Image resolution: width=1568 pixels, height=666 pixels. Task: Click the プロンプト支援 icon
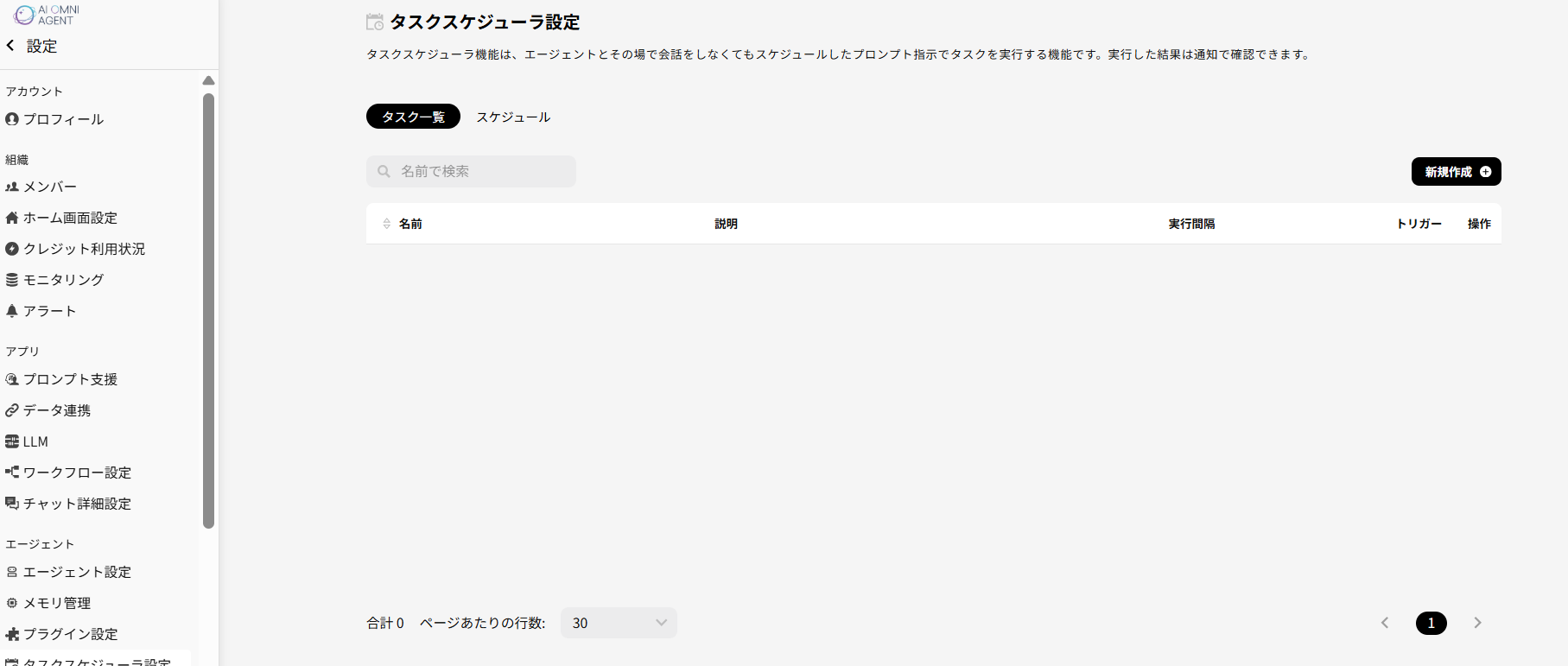pos(12,379)
